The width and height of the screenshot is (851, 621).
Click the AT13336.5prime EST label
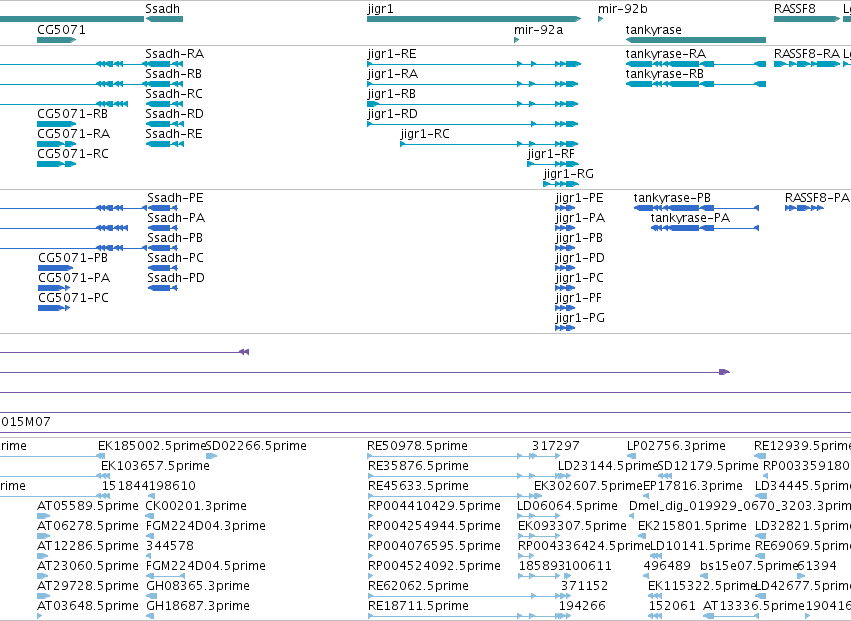pos(753,606)
